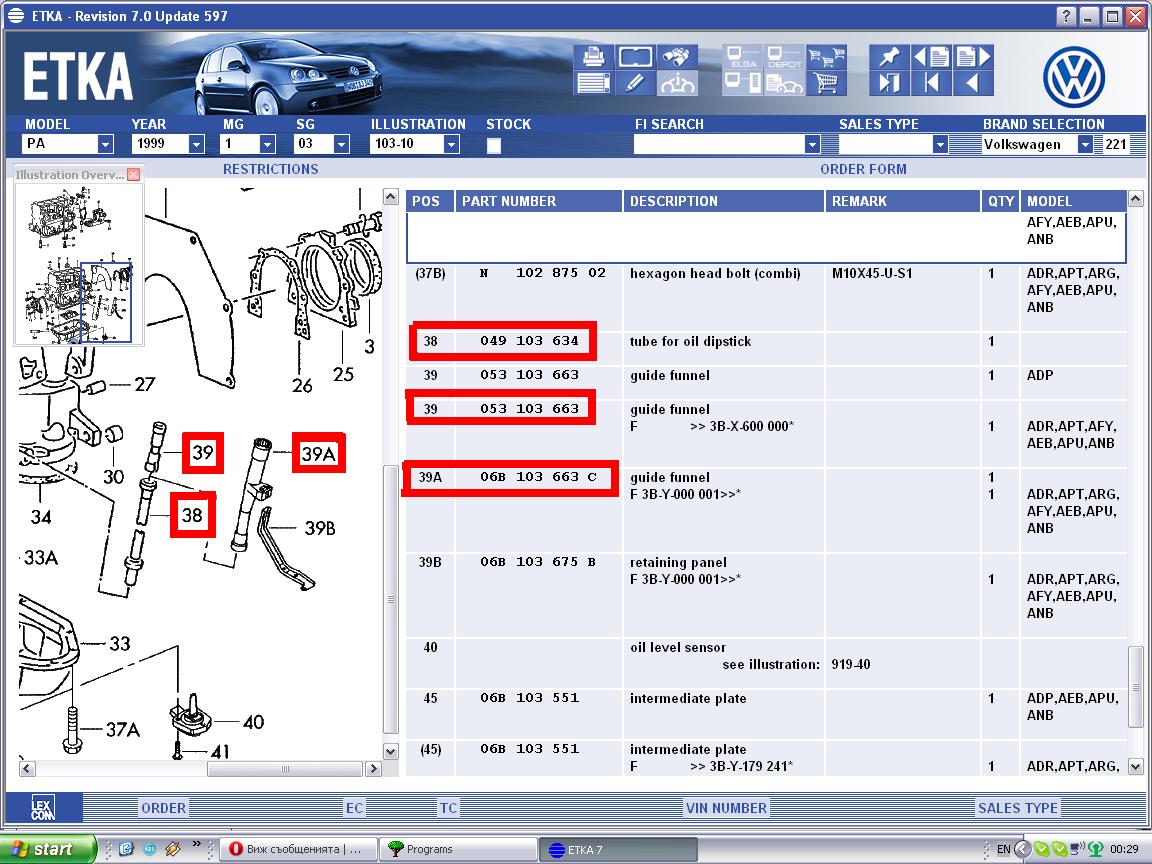Open the single shopping cart icon

click(826, 83)
